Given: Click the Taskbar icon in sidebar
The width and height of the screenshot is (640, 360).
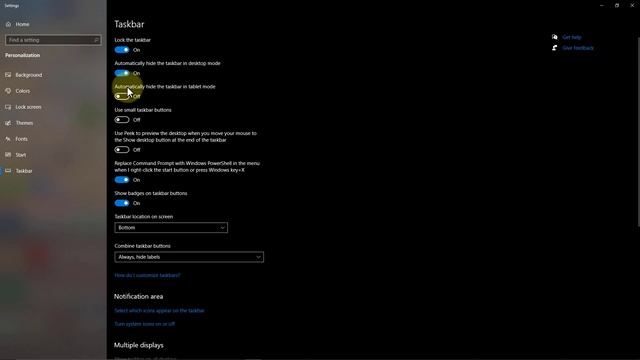Looking at the screenshot, I should pos(8,171).
